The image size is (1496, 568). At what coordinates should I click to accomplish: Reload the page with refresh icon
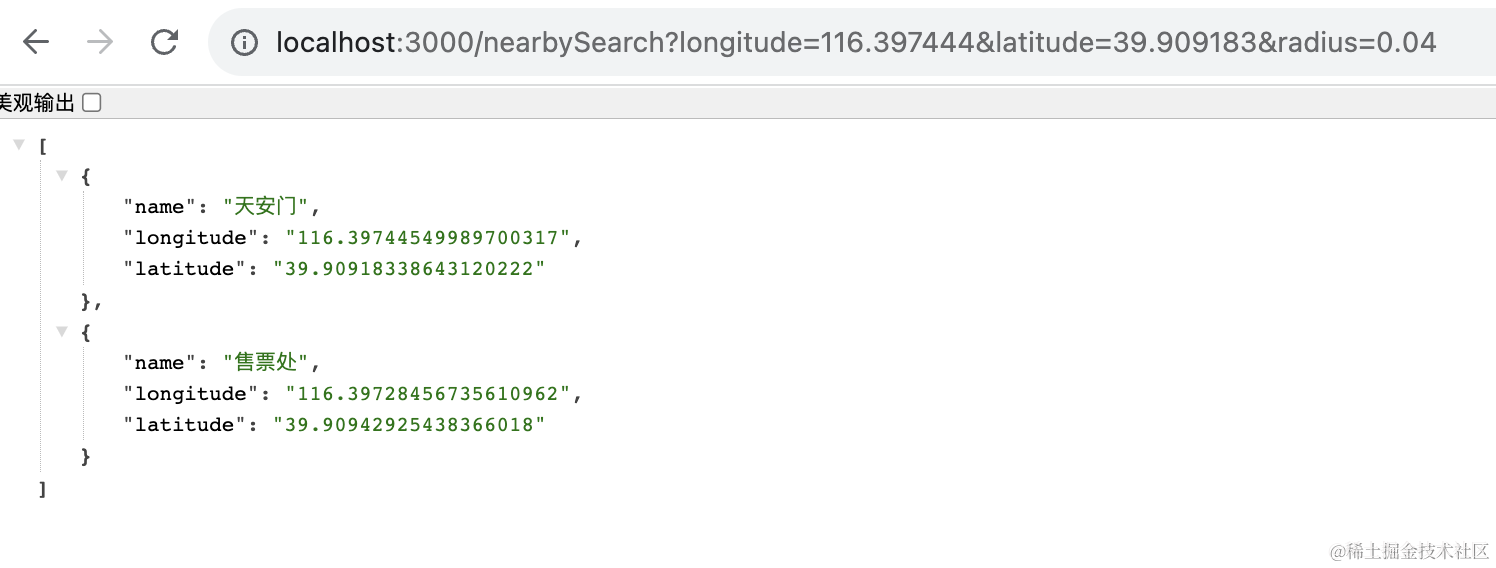(x=164, y=42)
